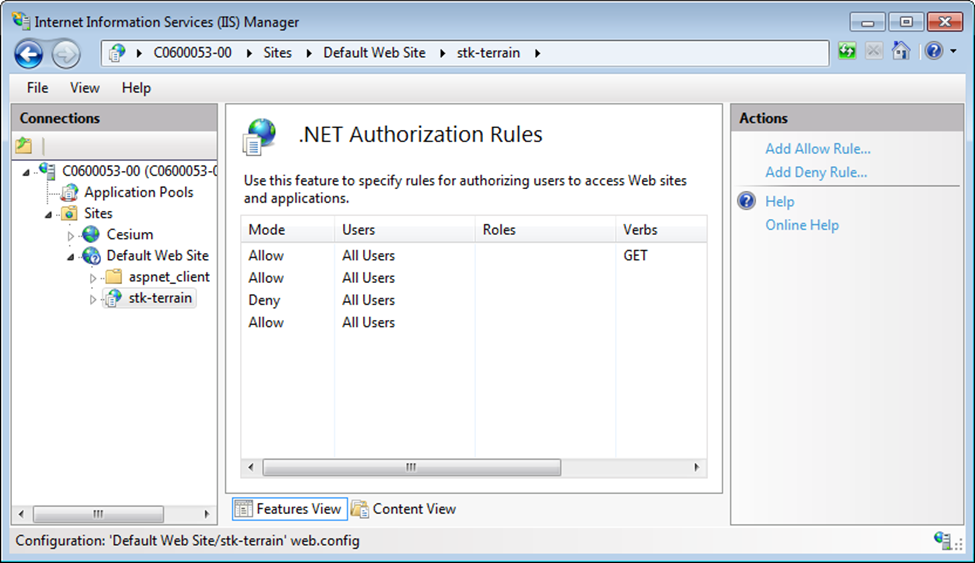Image resolution: width=975 pixels, height=563 pixels.
Task: Click the Add Deny Rule link
Action: click(x=816, y=172)
